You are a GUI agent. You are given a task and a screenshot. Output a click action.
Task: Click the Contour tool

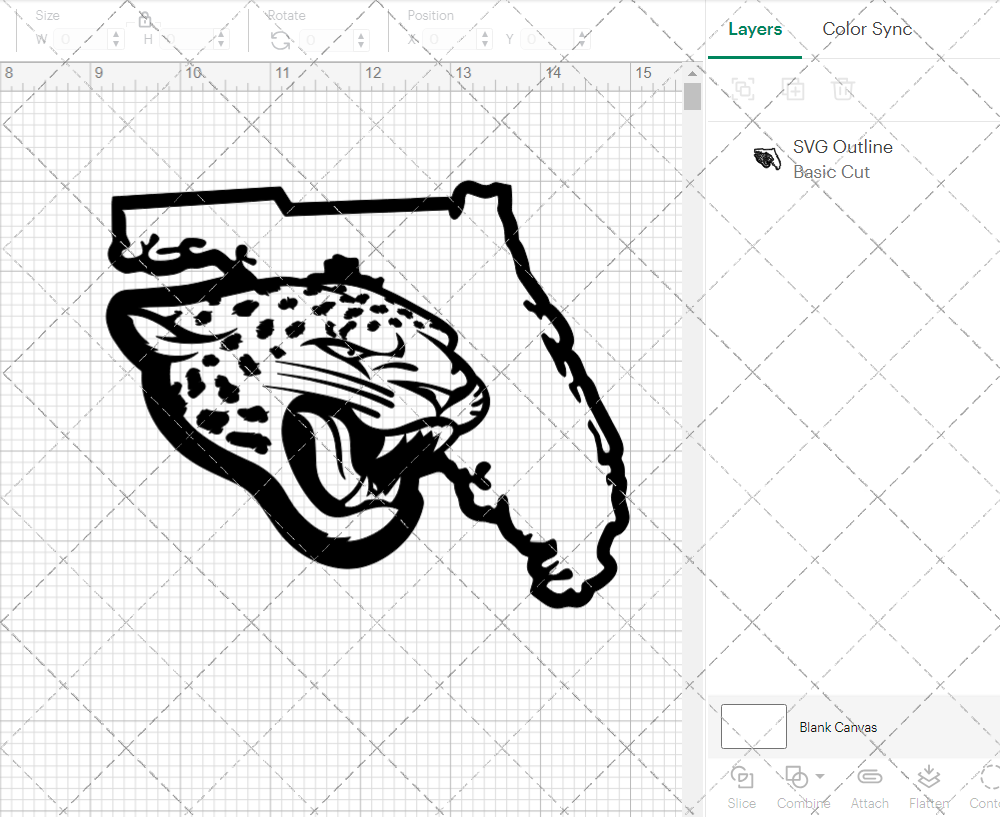pos(985,788)
